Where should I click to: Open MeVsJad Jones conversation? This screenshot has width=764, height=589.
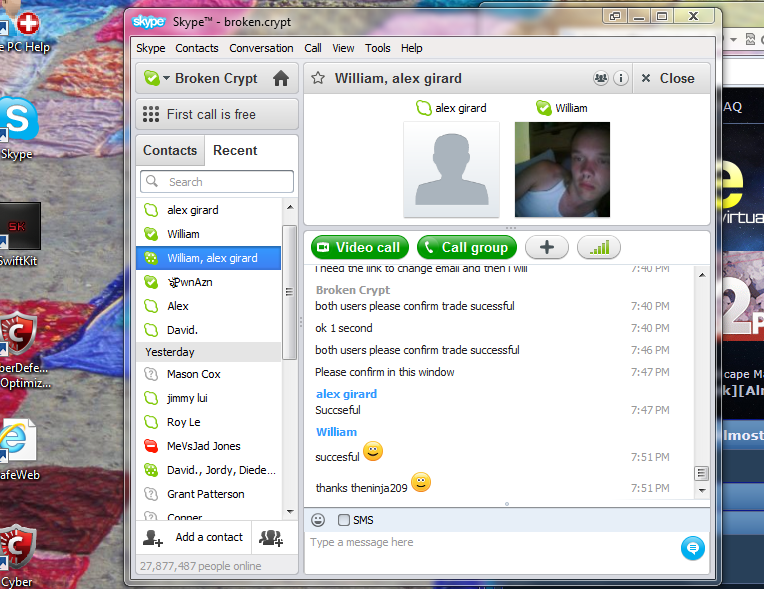209,446
